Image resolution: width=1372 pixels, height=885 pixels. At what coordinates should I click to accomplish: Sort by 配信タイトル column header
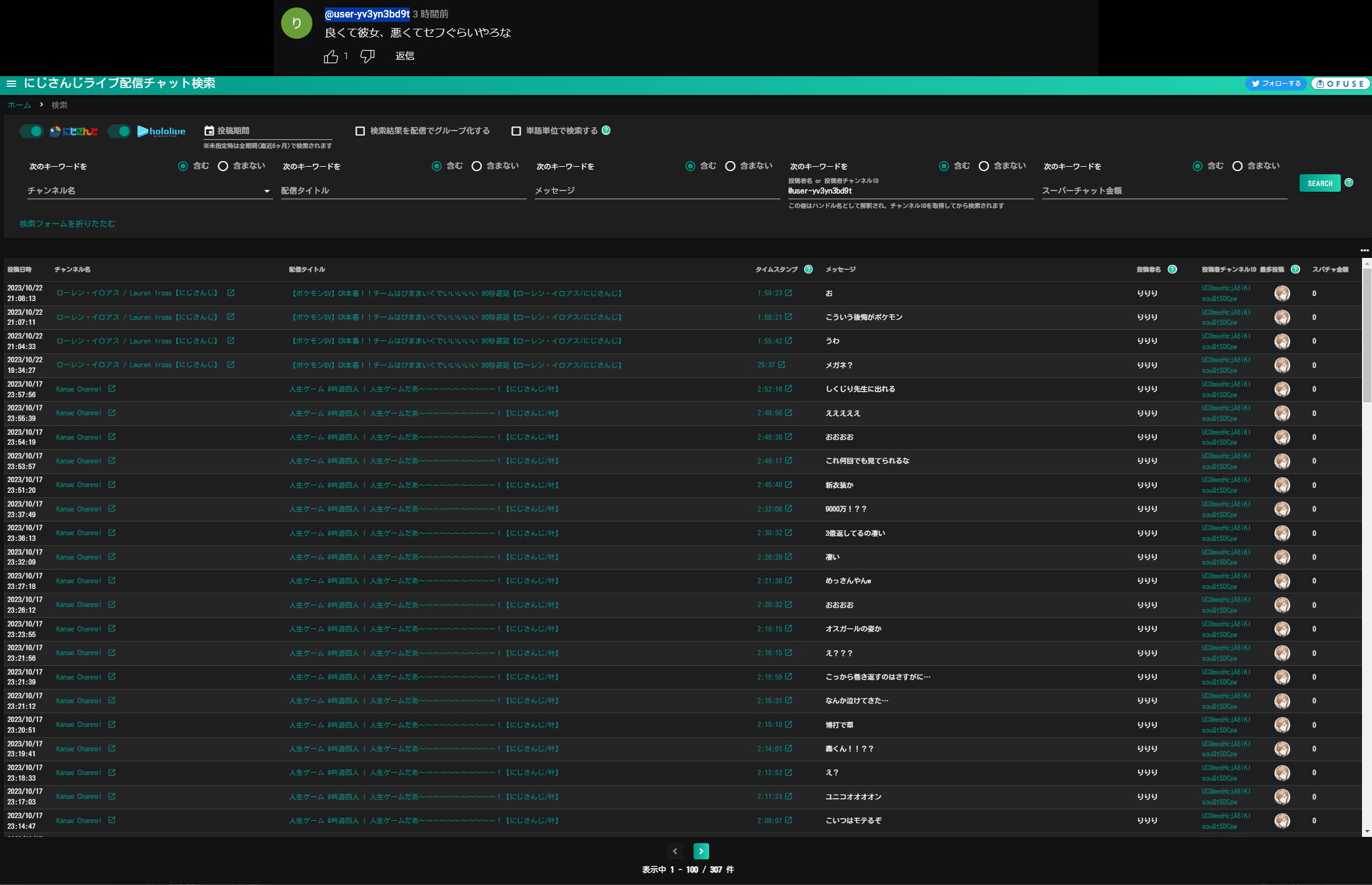pyautogui.click(x=307, y=270)
